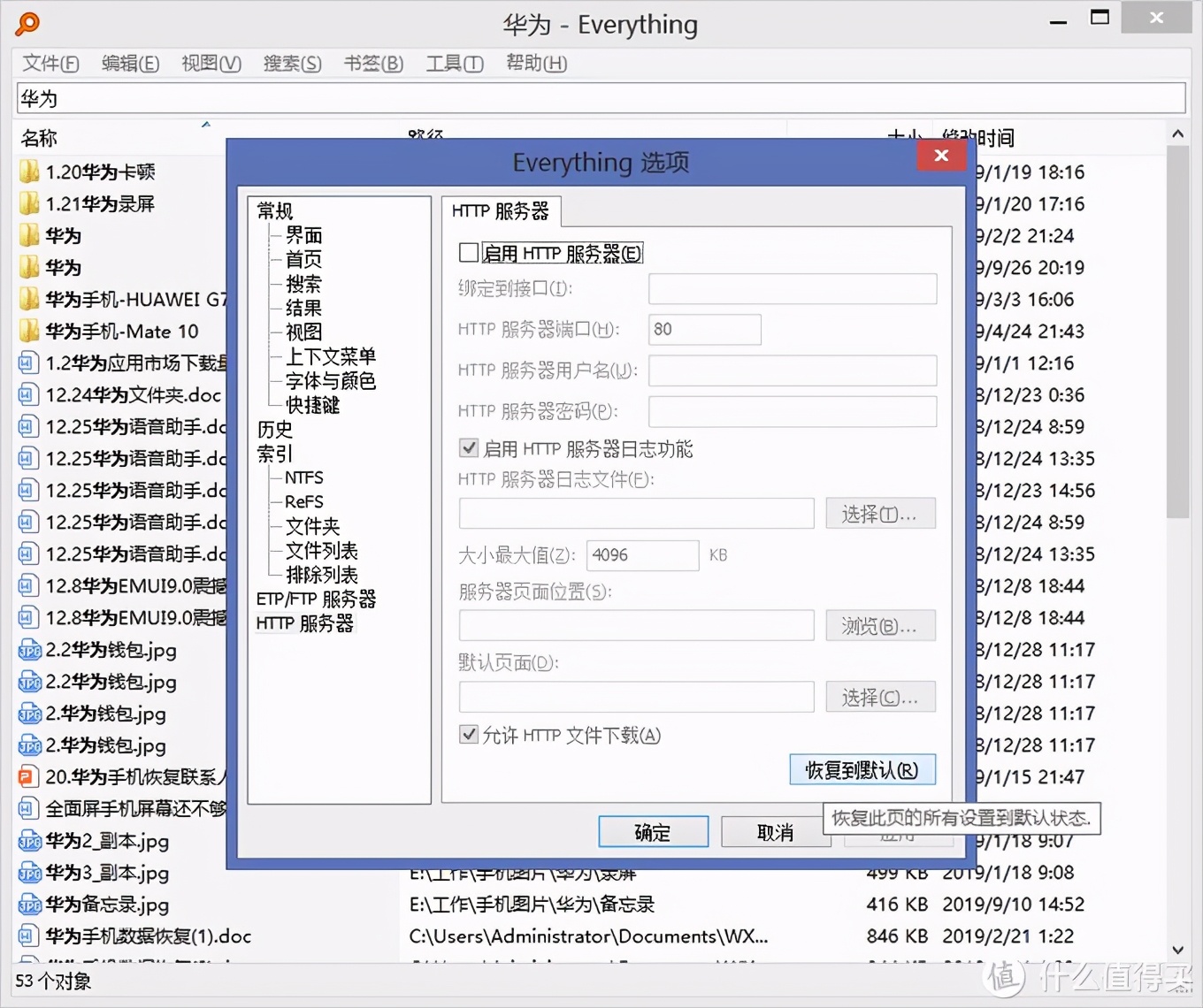Click the DOC icon beside 12.24华为文件夹.doc
Screen dimensions: 1203x1008
[x=29, y=394]
